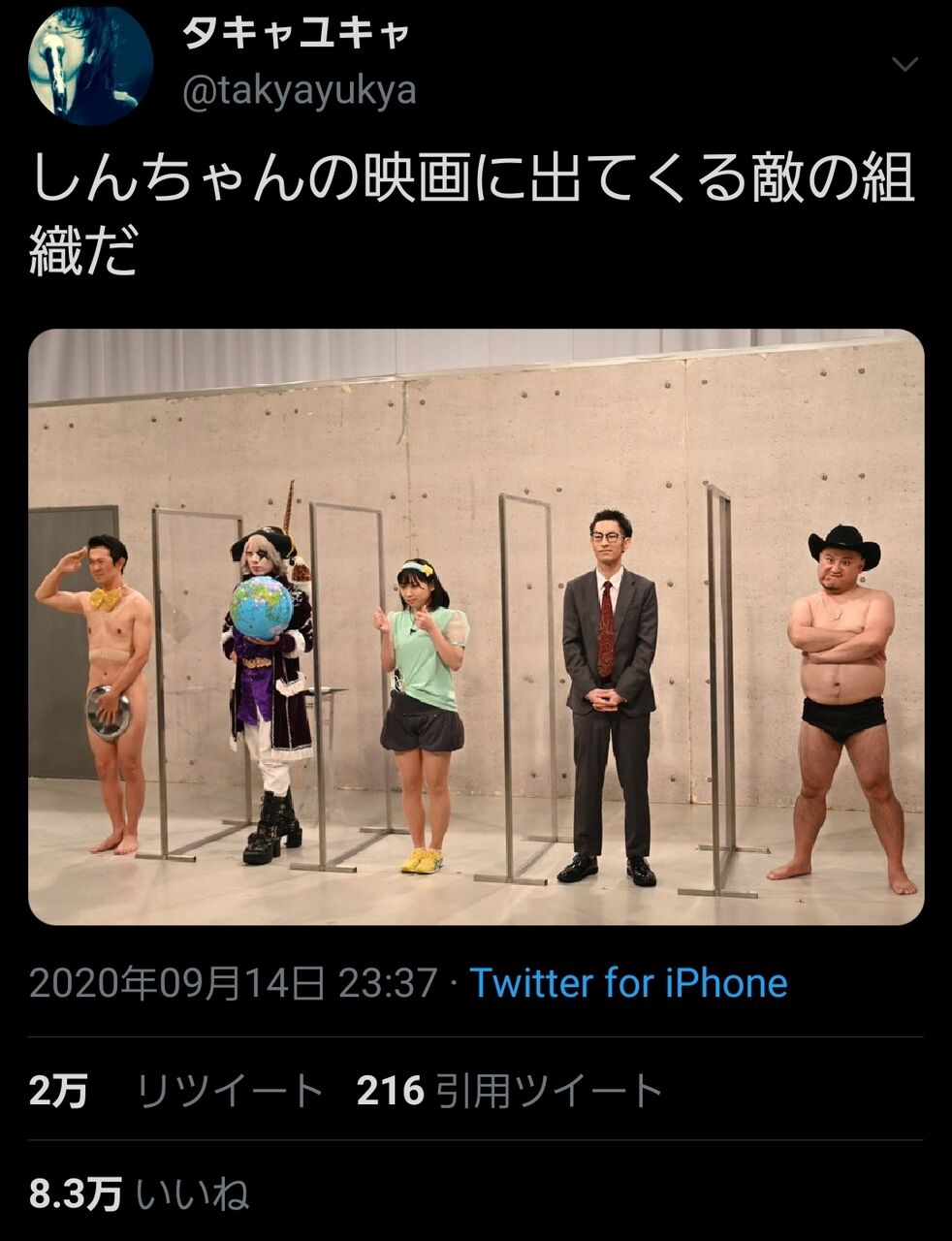Open the タキャユキャ display name profile
The image size is (952, 1241).
pyautogui.click(x=296, y=34)
